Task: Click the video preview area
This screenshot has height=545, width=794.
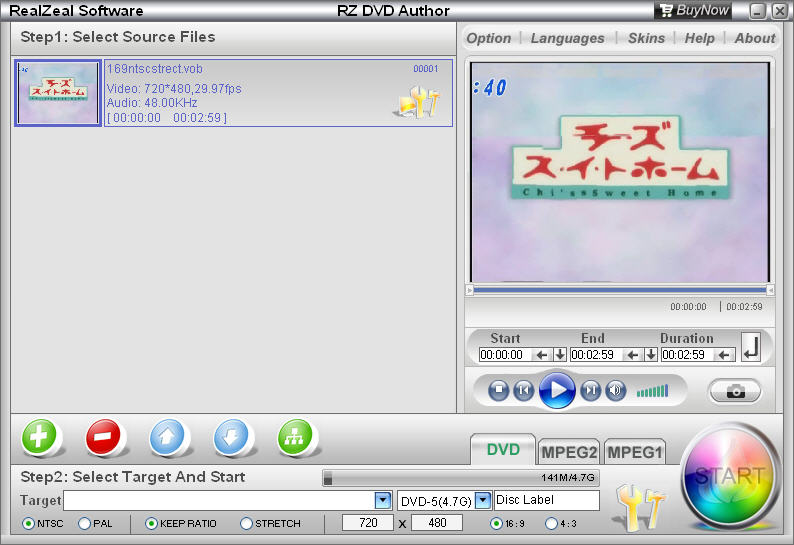Action: [620, 172]
